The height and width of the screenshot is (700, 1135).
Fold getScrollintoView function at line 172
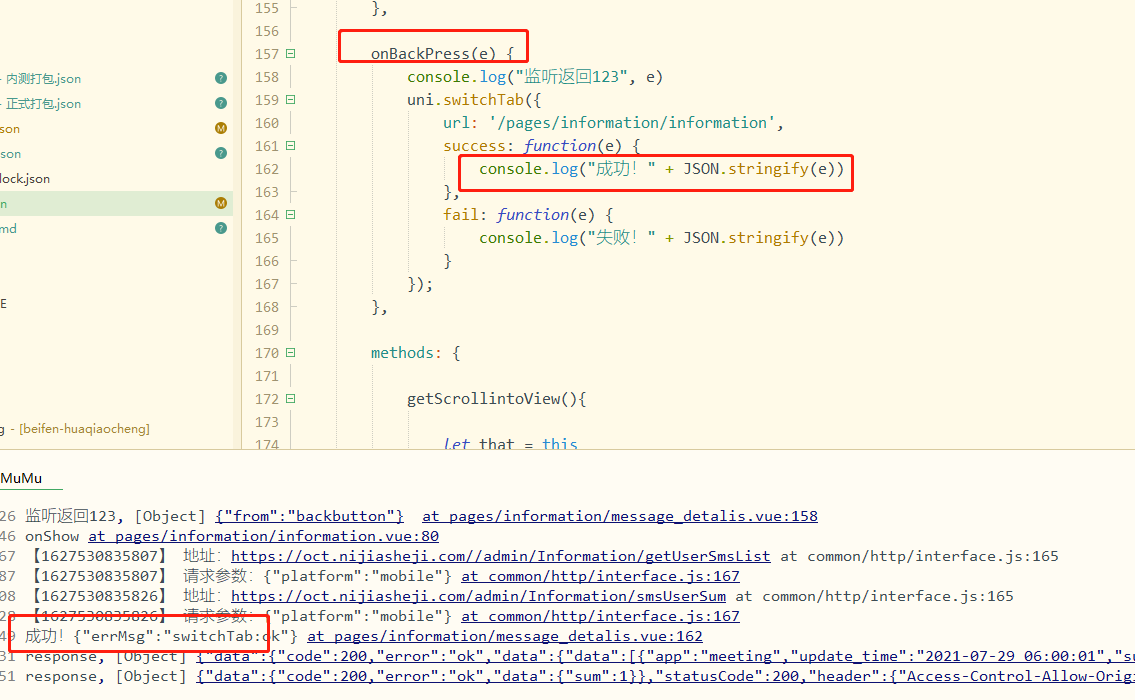point(291,399)
